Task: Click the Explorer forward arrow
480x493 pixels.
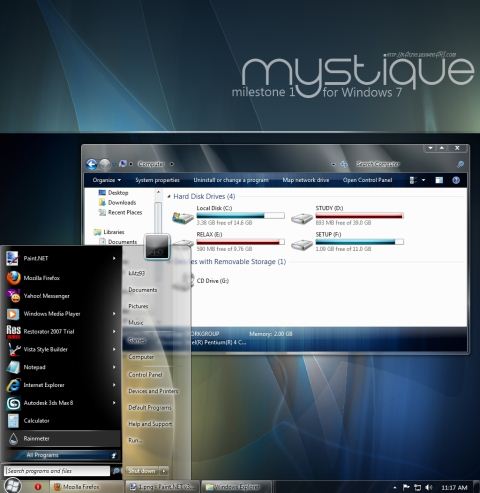Action: point(105,164)
